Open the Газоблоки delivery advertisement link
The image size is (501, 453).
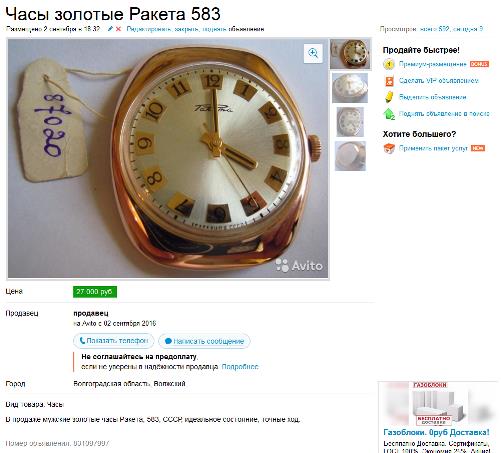click(436, 432)
